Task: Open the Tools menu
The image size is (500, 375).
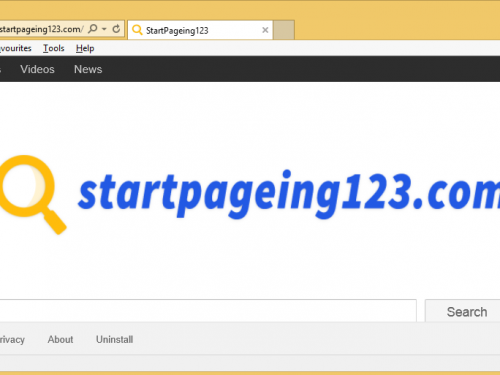Action: click(x=54, y=48)
